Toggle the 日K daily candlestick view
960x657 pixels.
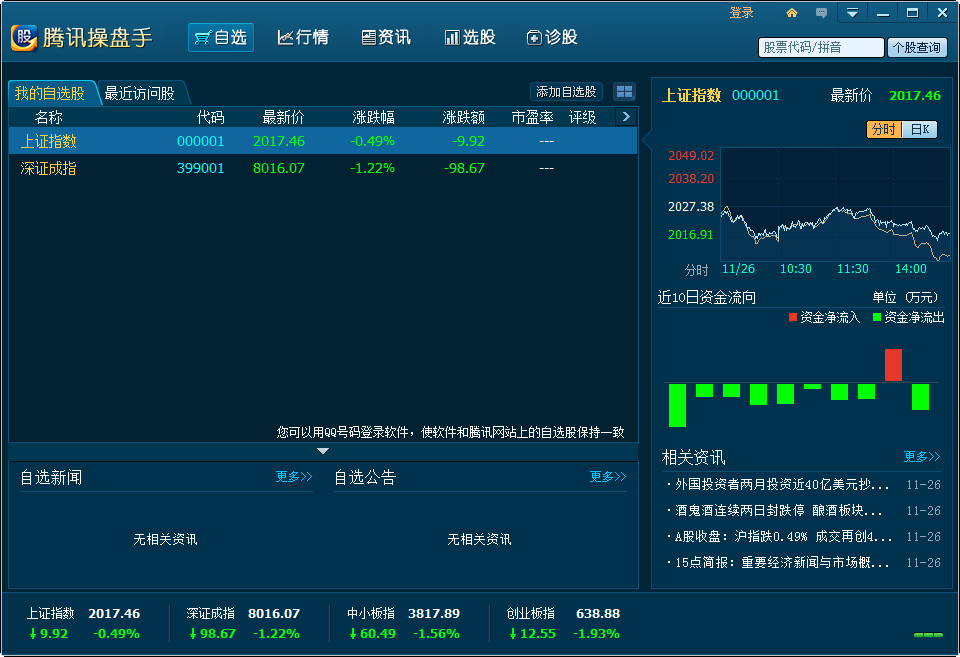tap(919, 129)
